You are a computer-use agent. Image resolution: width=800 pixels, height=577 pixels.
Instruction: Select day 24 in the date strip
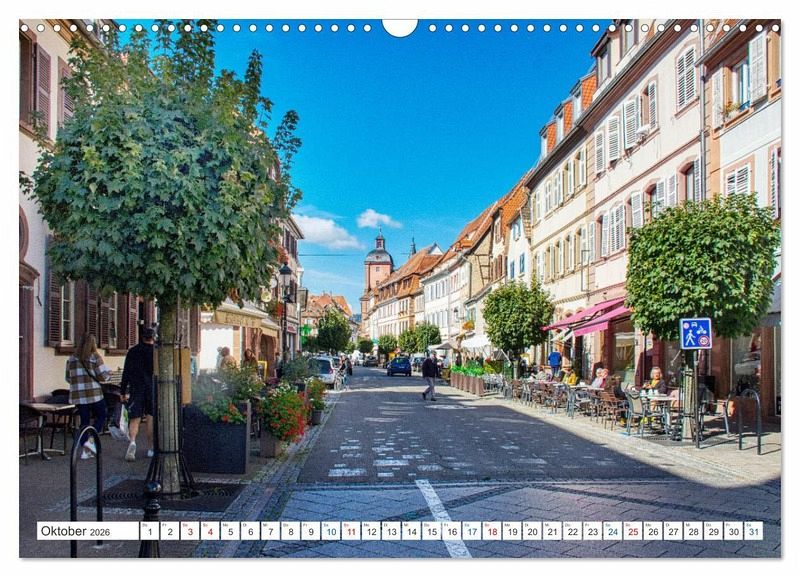612,531
